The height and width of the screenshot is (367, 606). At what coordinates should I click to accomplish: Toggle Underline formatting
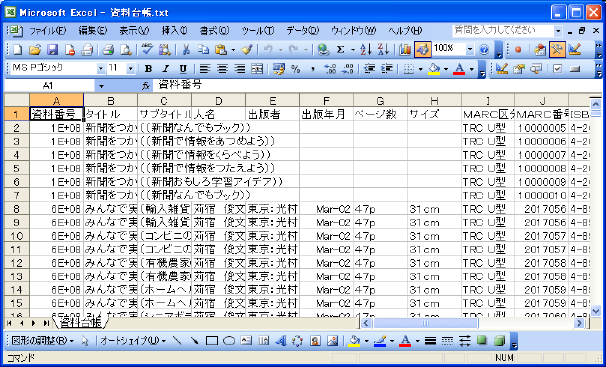tap(183, 69)
